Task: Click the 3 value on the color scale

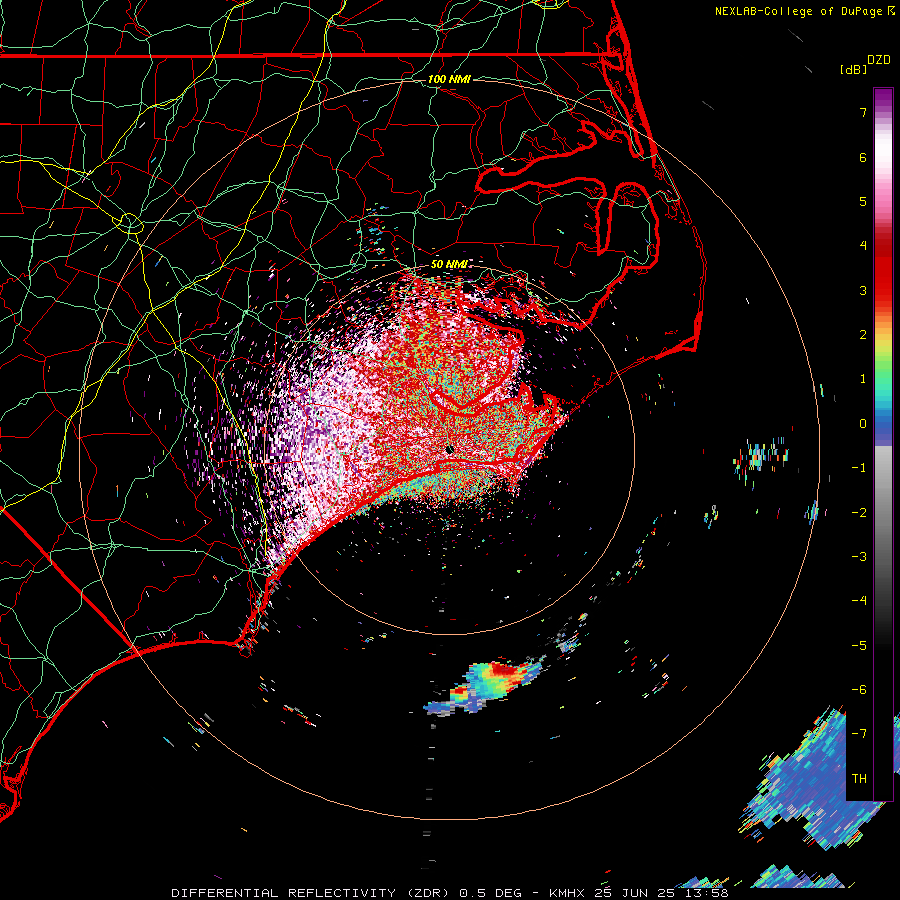Action: click(x=863, y=290)
